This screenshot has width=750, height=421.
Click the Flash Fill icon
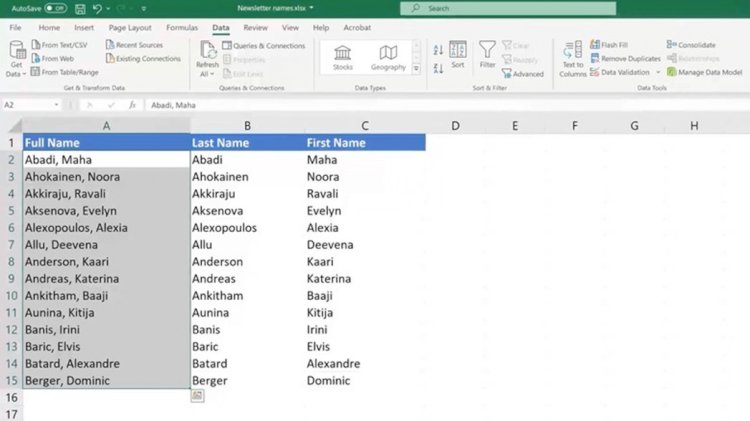coord(595,44)
